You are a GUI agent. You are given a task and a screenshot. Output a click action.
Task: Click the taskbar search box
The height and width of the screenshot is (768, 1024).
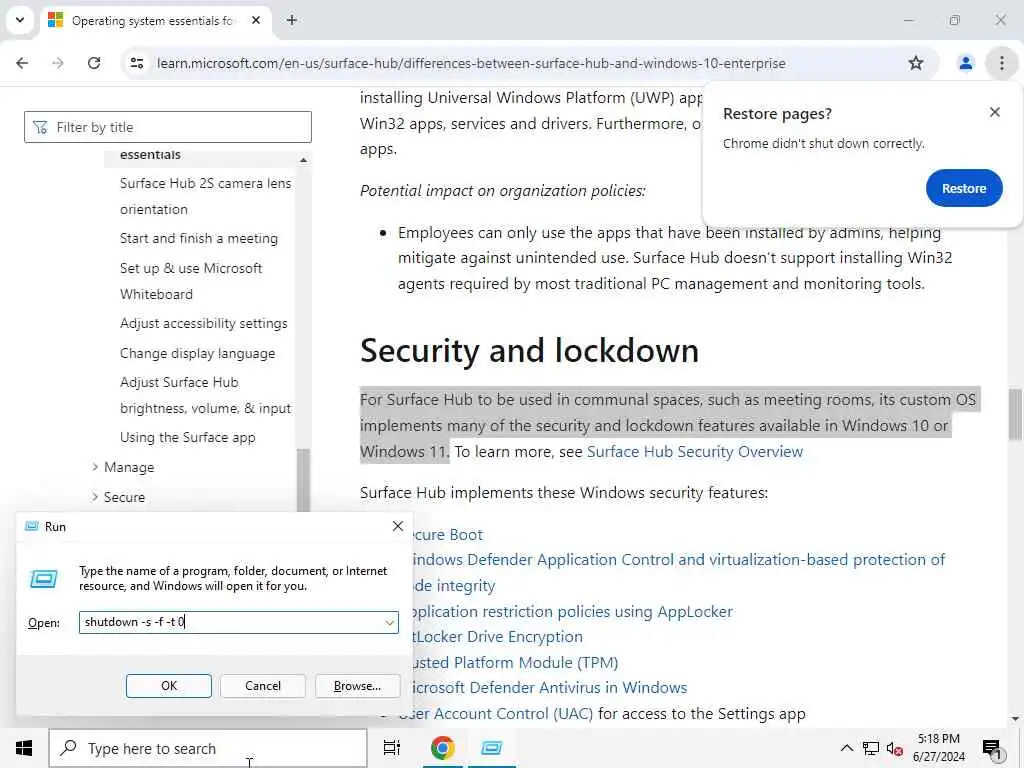coord(208,748)
